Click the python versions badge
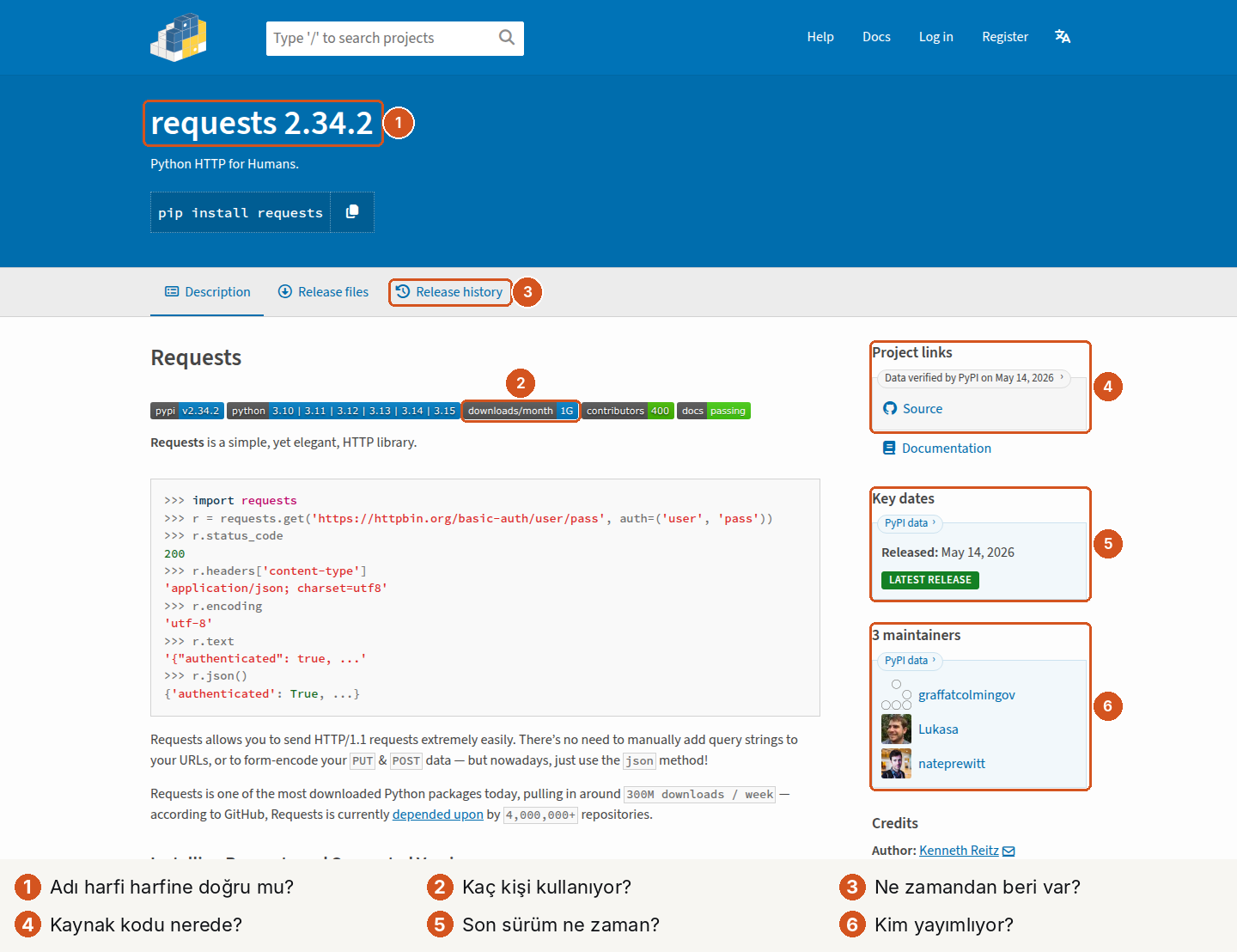The image size is (1237, 952). [344, 411]
